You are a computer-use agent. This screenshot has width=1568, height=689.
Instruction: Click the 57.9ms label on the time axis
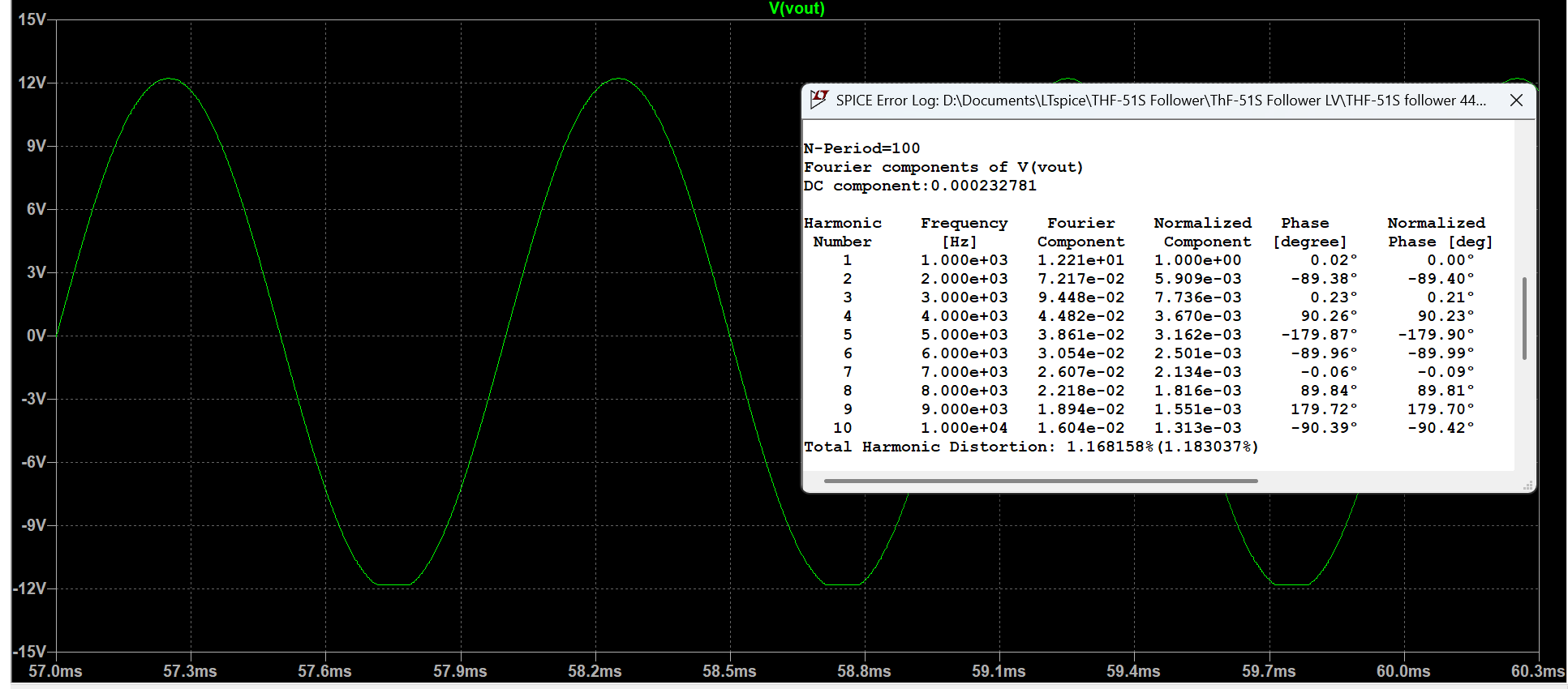tap(460, 671)
